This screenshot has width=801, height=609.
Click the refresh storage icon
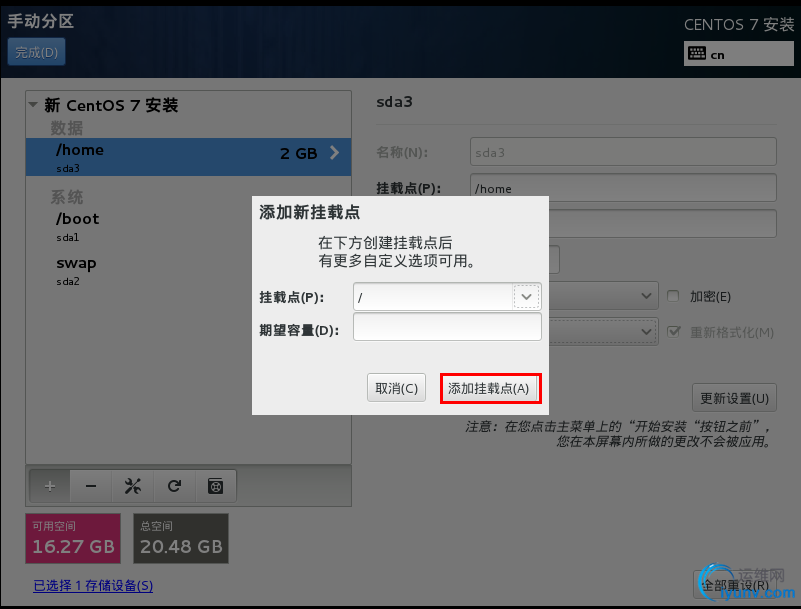174,486
